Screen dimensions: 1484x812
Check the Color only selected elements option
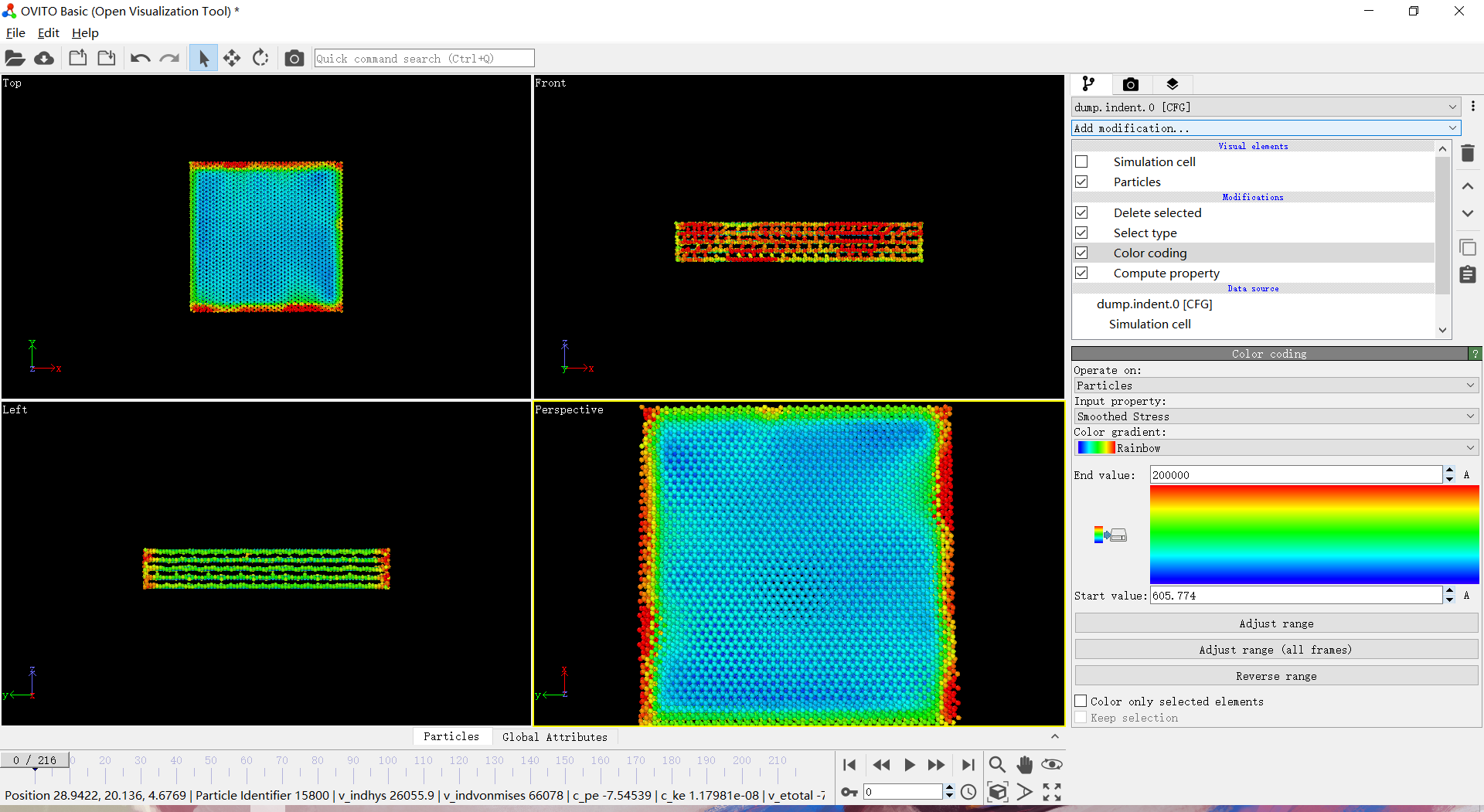1082,701
